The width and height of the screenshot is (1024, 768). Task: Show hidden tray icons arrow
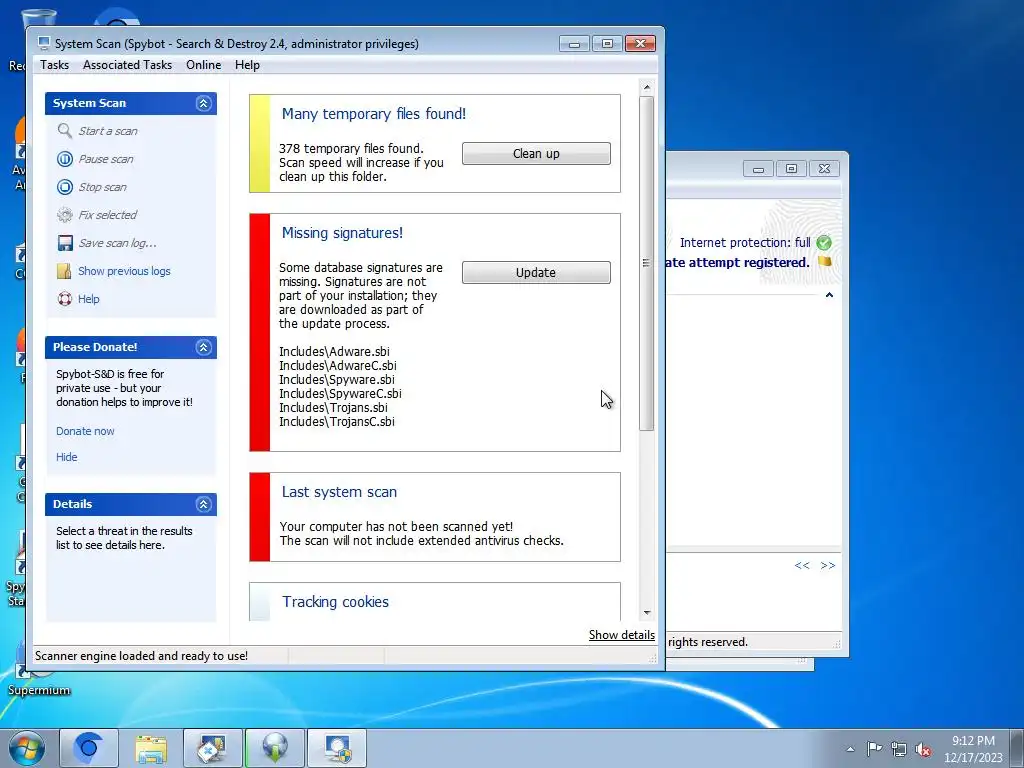pos(850,749)
